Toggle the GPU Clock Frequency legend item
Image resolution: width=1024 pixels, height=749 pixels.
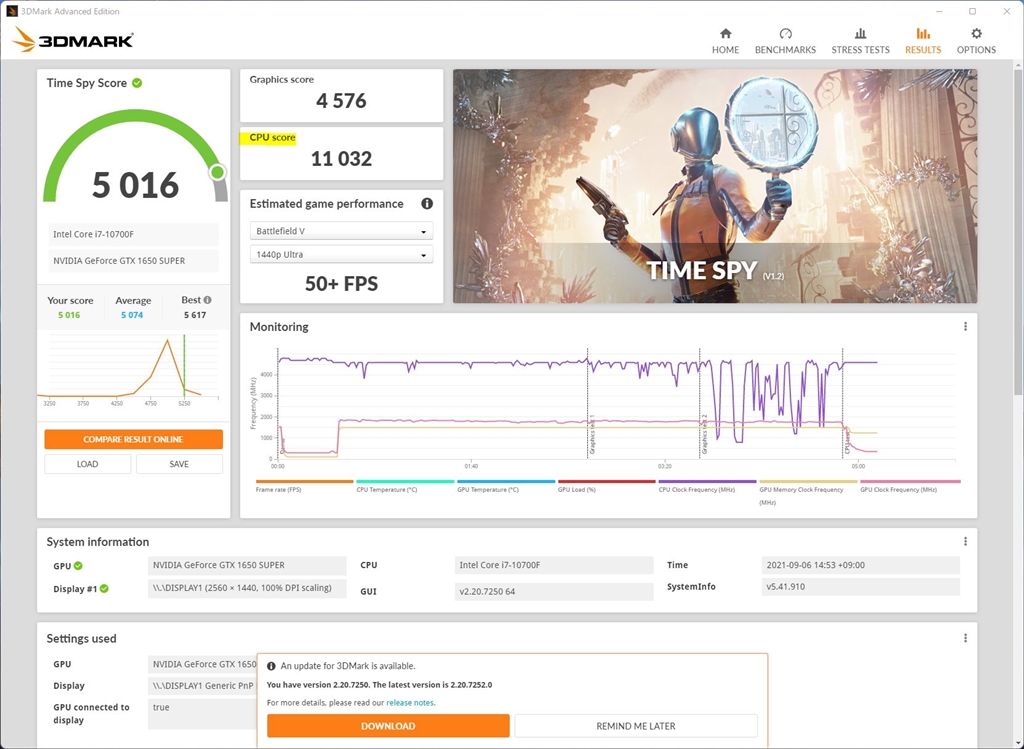910,486
